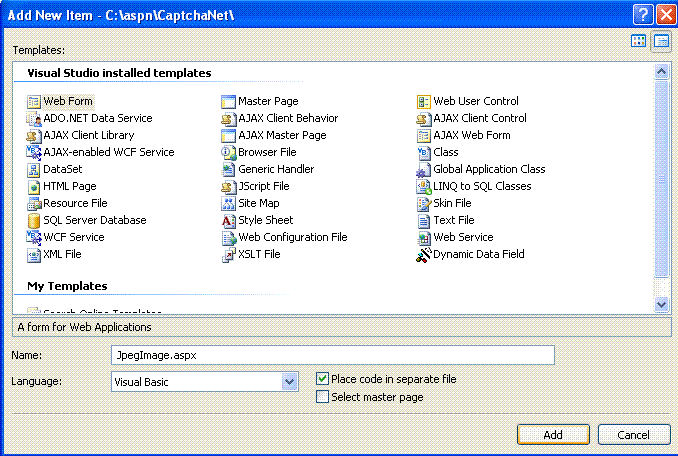The width and height of the screenshot is (678, 456).
Task: Select the ADO.NET Data Service icon
Action: click(34, 118)
